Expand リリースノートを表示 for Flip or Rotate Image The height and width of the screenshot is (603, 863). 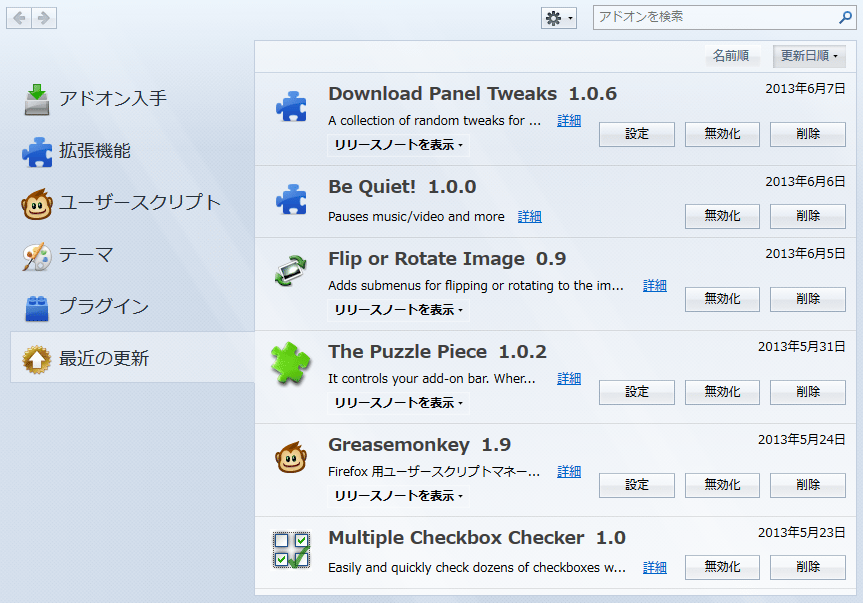pyautogui.click(x=398, y=310)
